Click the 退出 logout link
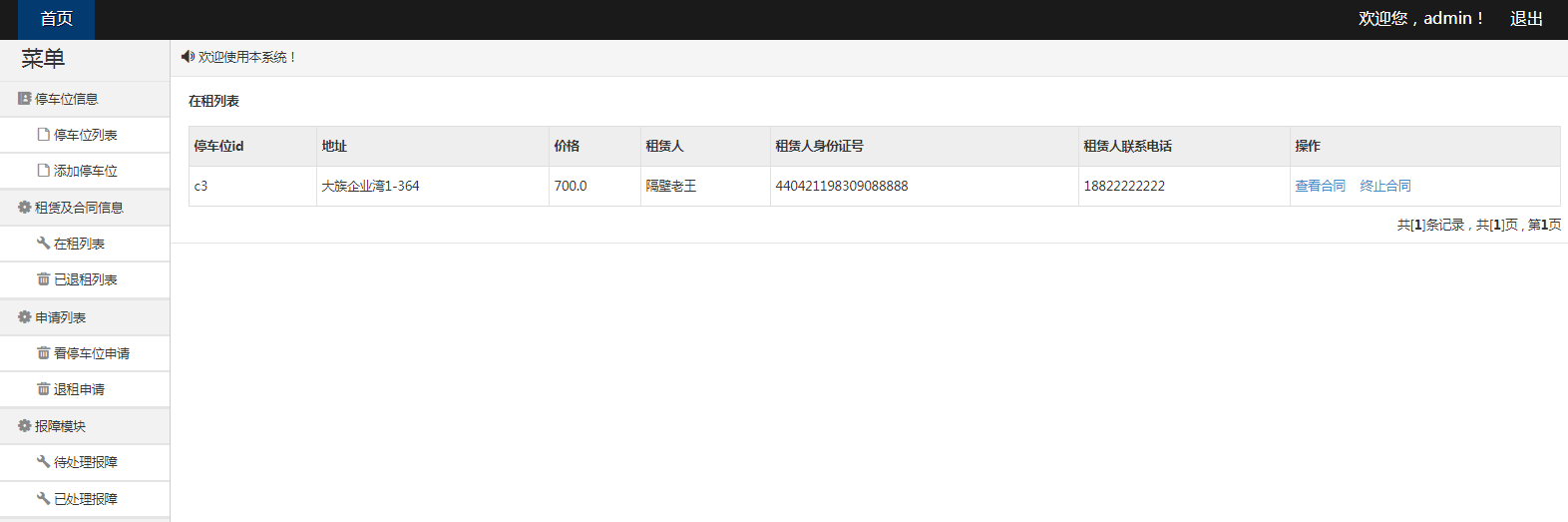The width and height of the screenshot is (1568, 522). (x=1526, y=19)
